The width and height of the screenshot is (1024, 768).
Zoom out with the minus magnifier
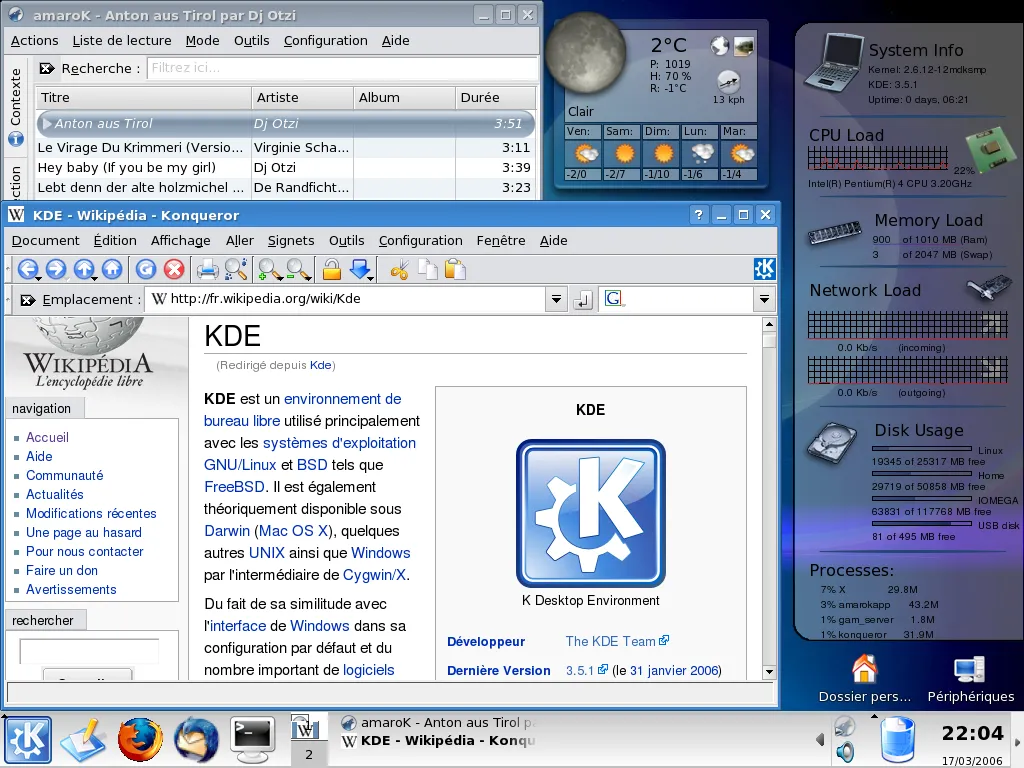pos(298,269)
